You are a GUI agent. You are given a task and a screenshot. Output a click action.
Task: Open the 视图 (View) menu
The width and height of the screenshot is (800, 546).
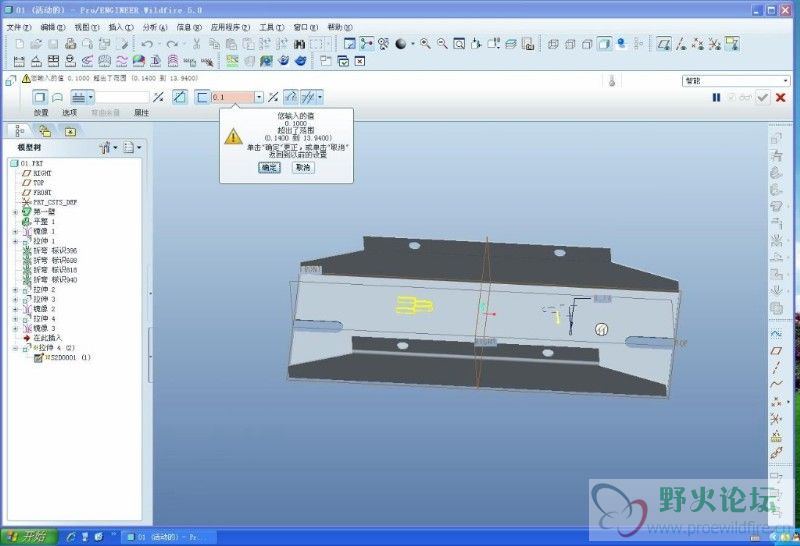[x=87, y=27]
